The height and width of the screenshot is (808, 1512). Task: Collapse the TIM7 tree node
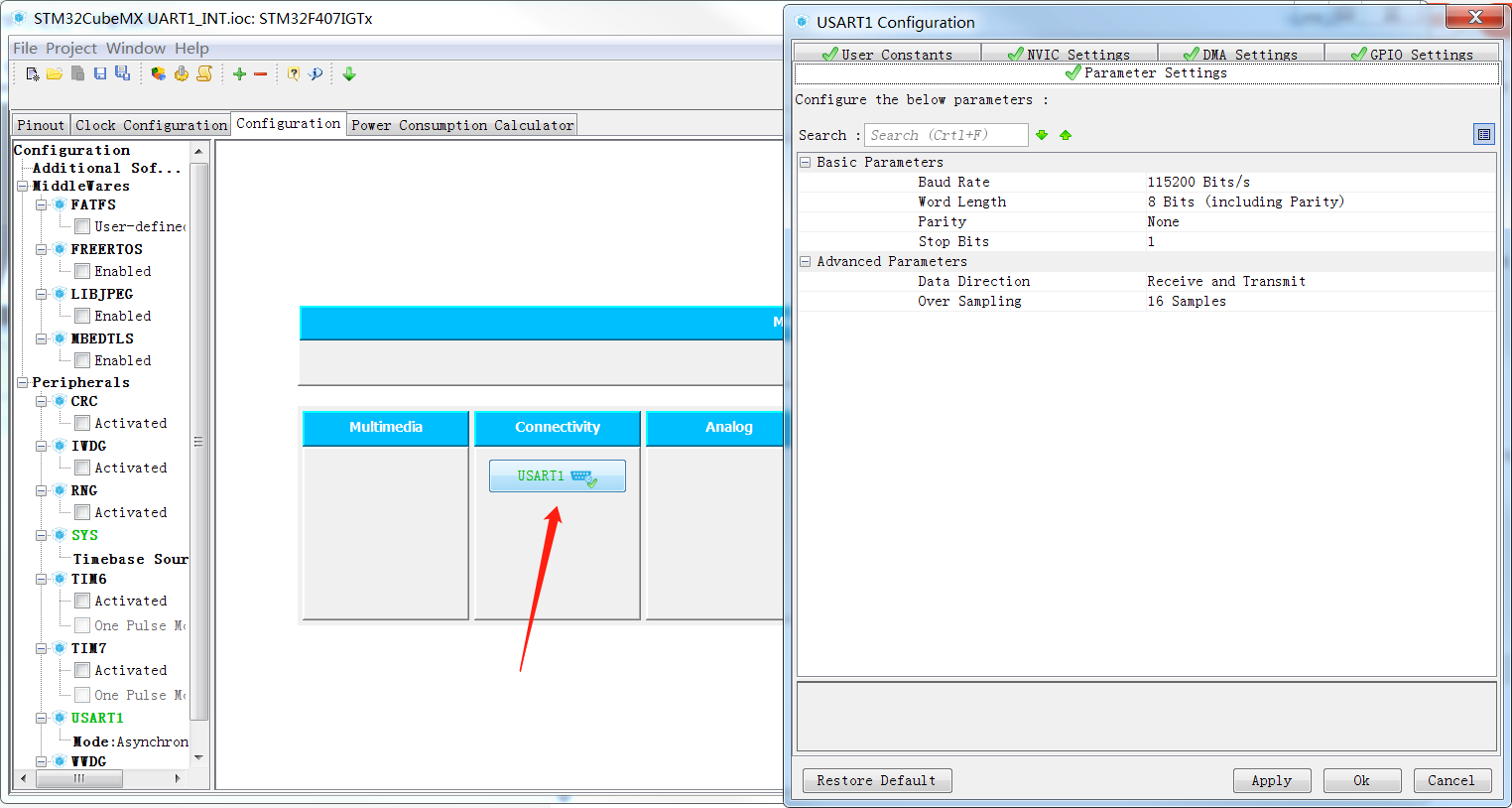[42, 648]
